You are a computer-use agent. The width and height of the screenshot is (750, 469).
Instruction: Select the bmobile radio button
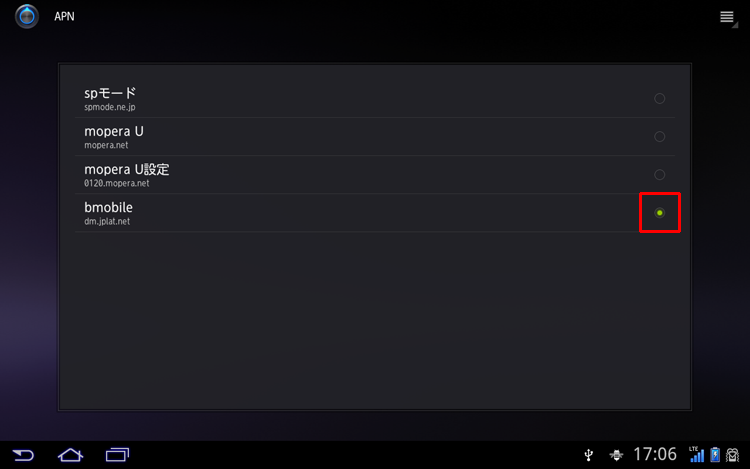(x=660, y=213)
